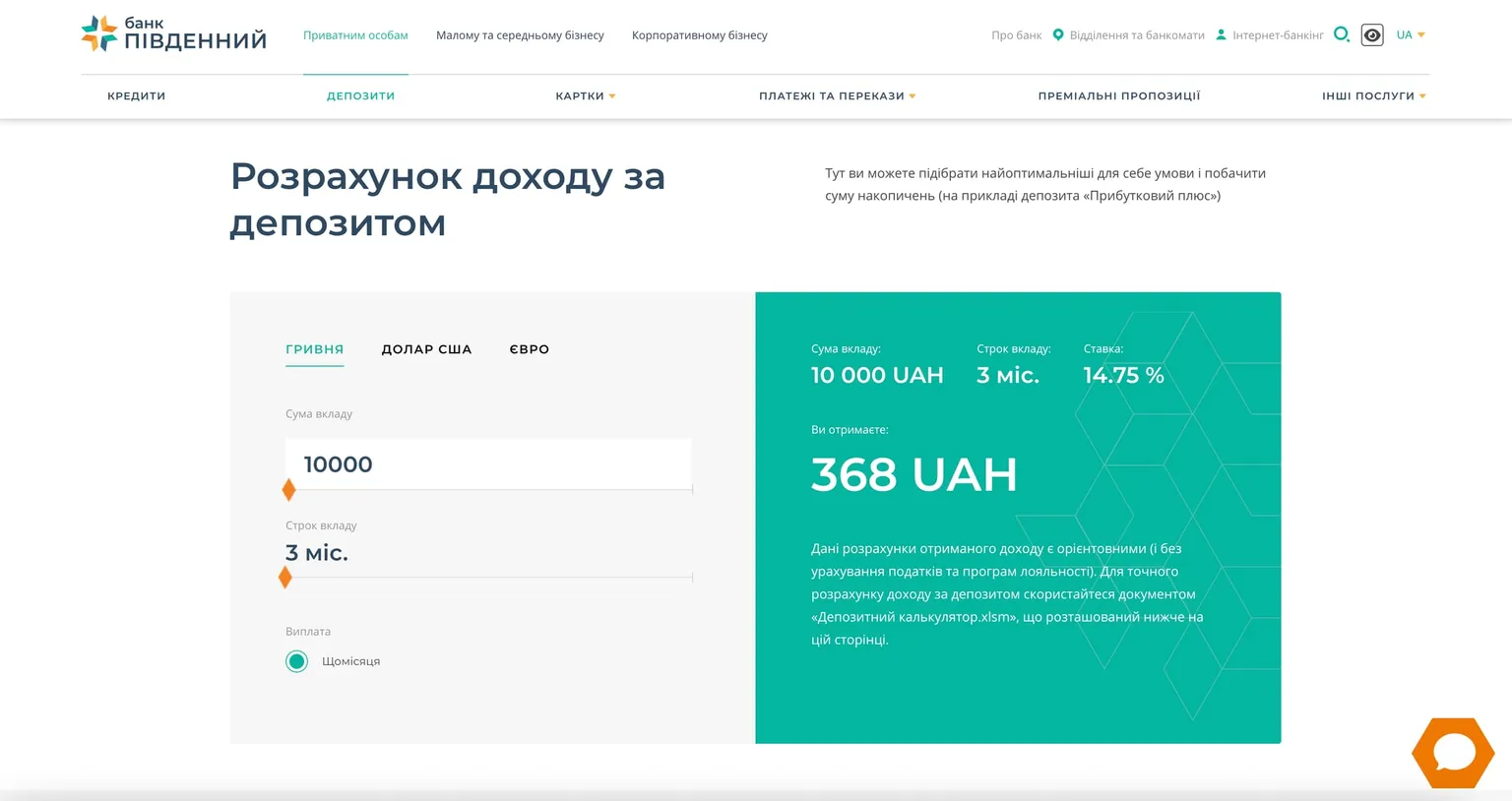
Task: Select the Щомісяця payout radio button
Action: click(x=296, y=661)
